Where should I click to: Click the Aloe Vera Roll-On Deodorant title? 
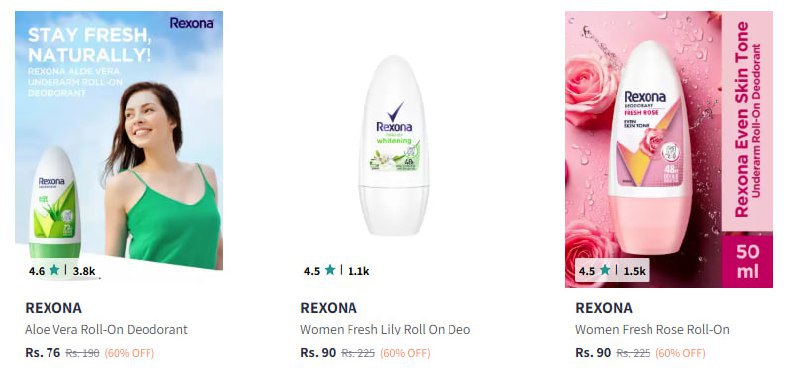107,329
